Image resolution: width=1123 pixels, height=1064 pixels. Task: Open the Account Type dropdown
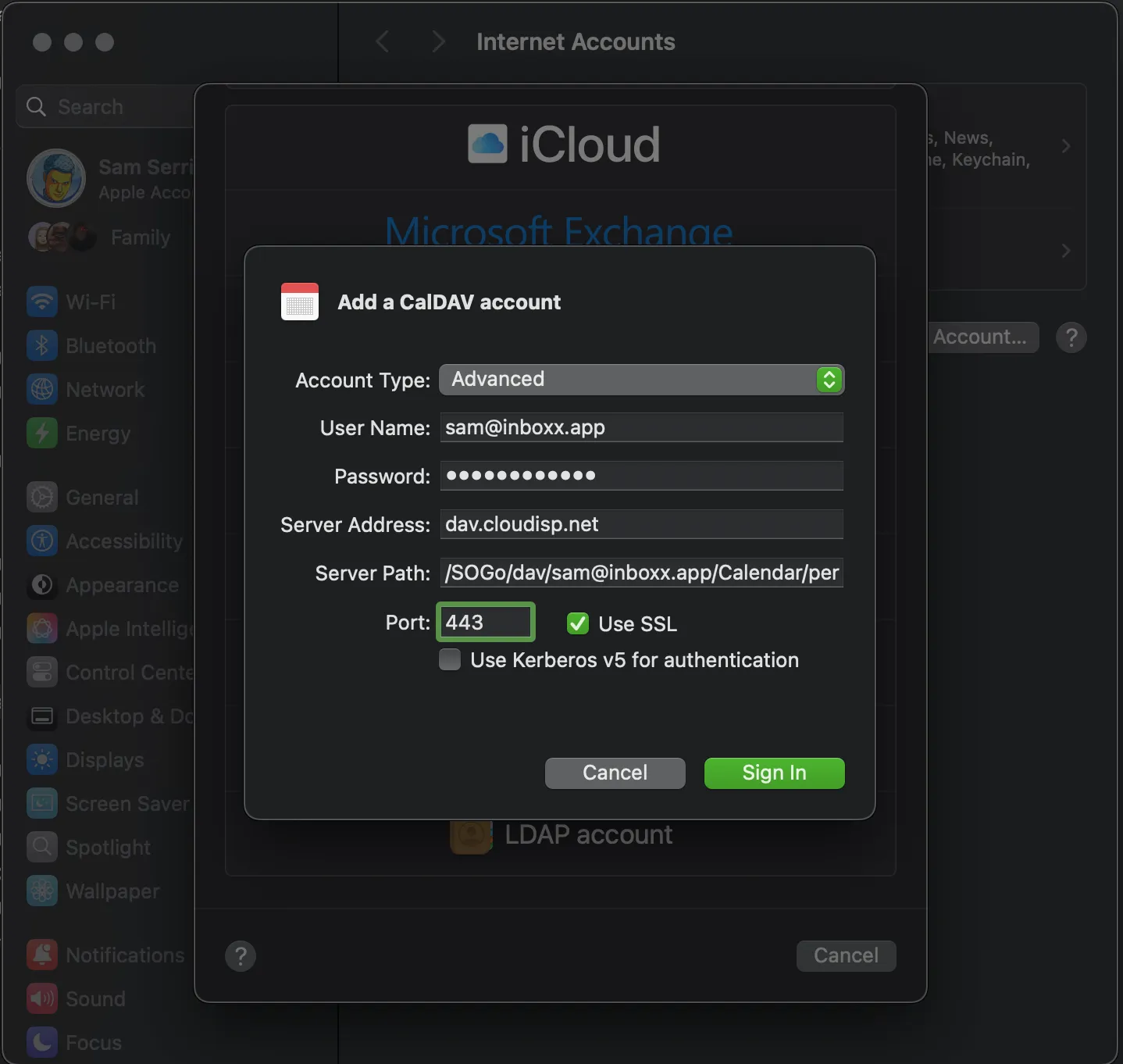coord(641,380)
